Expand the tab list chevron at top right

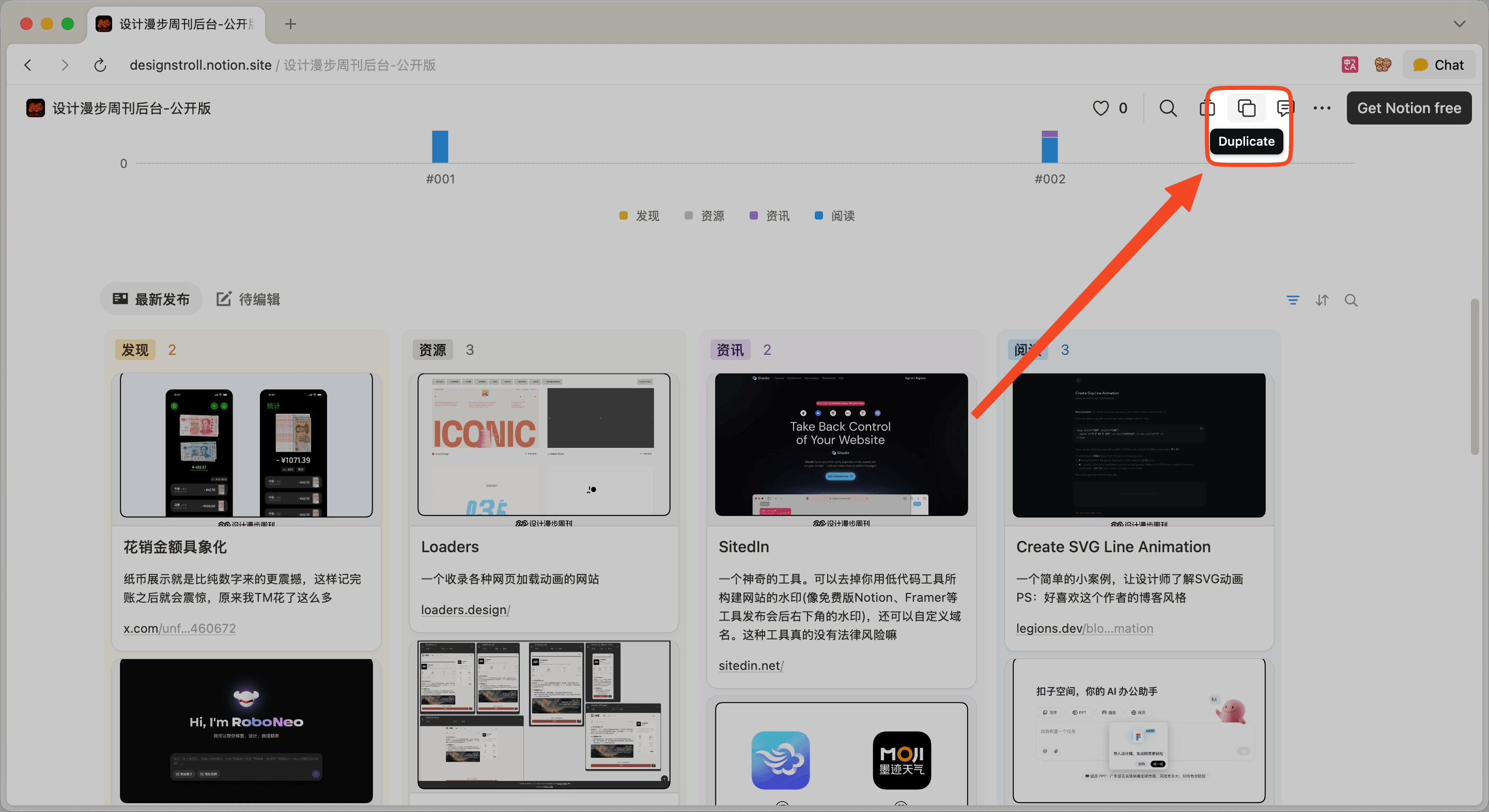click(1459, 24)
